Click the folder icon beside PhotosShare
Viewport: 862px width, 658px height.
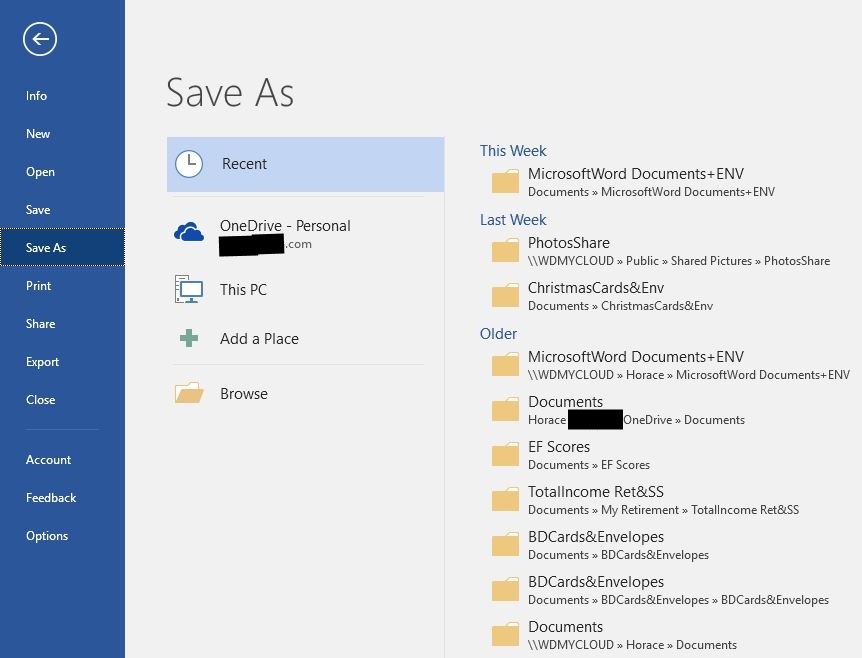(x=505, y=251)
